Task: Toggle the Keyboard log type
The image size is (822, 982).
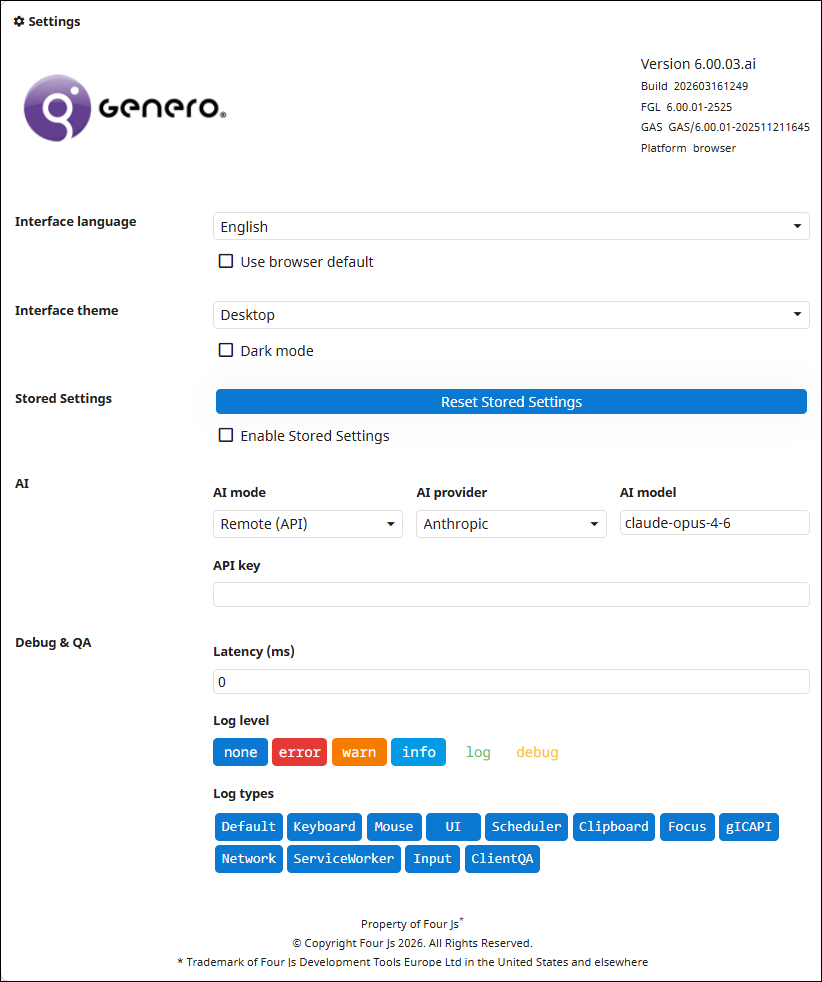Action: 324,827
